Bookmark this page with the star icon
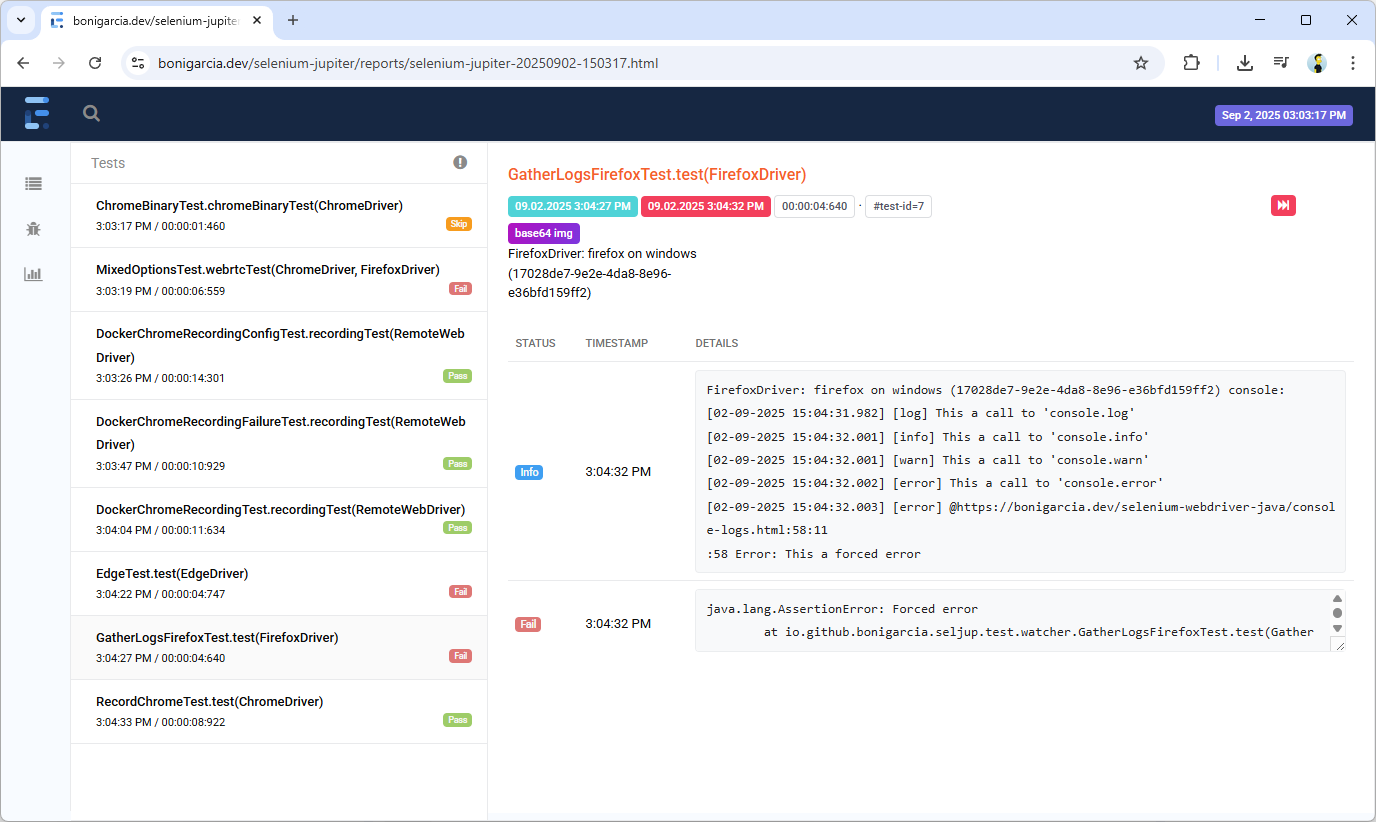 pos(1141,63)
